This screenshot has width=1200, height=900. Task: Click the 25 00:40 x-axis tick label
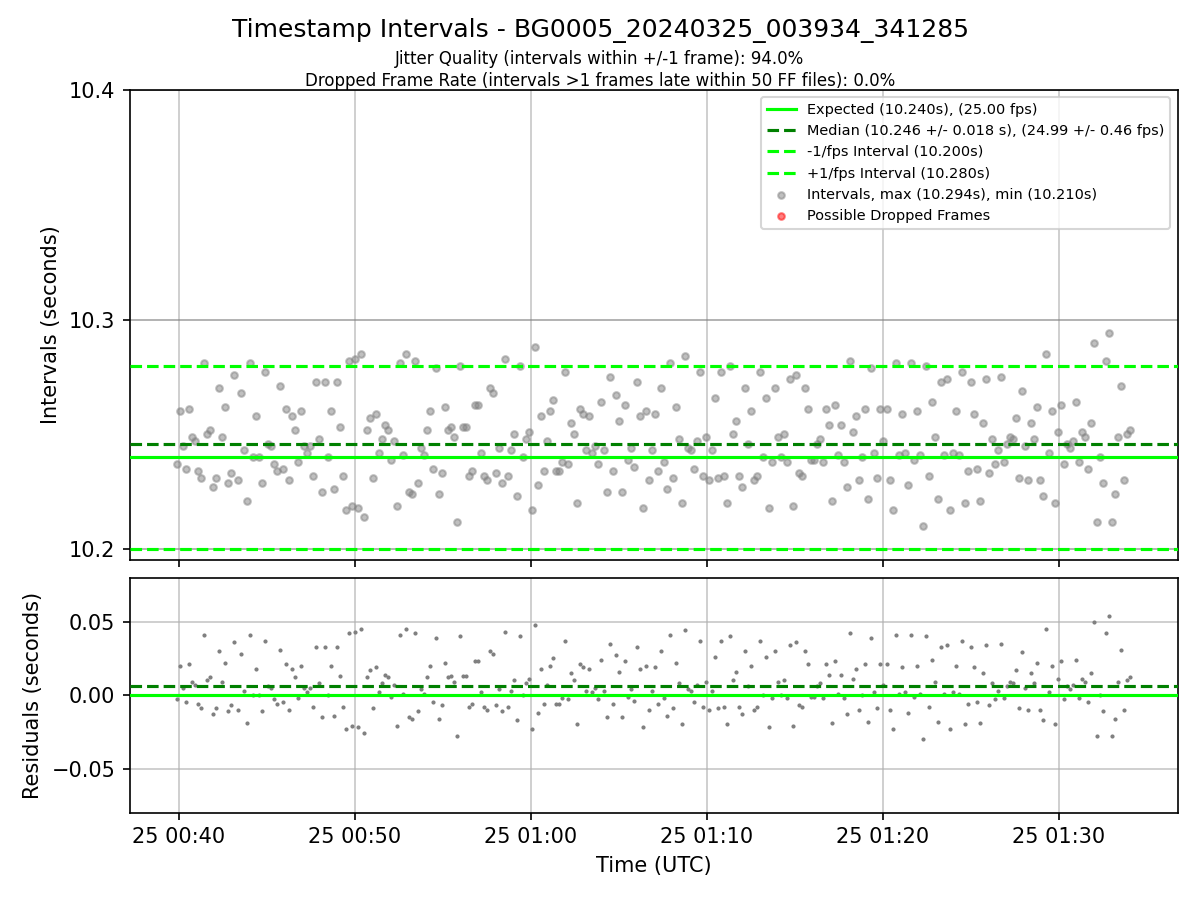click(x=179, y=833)
